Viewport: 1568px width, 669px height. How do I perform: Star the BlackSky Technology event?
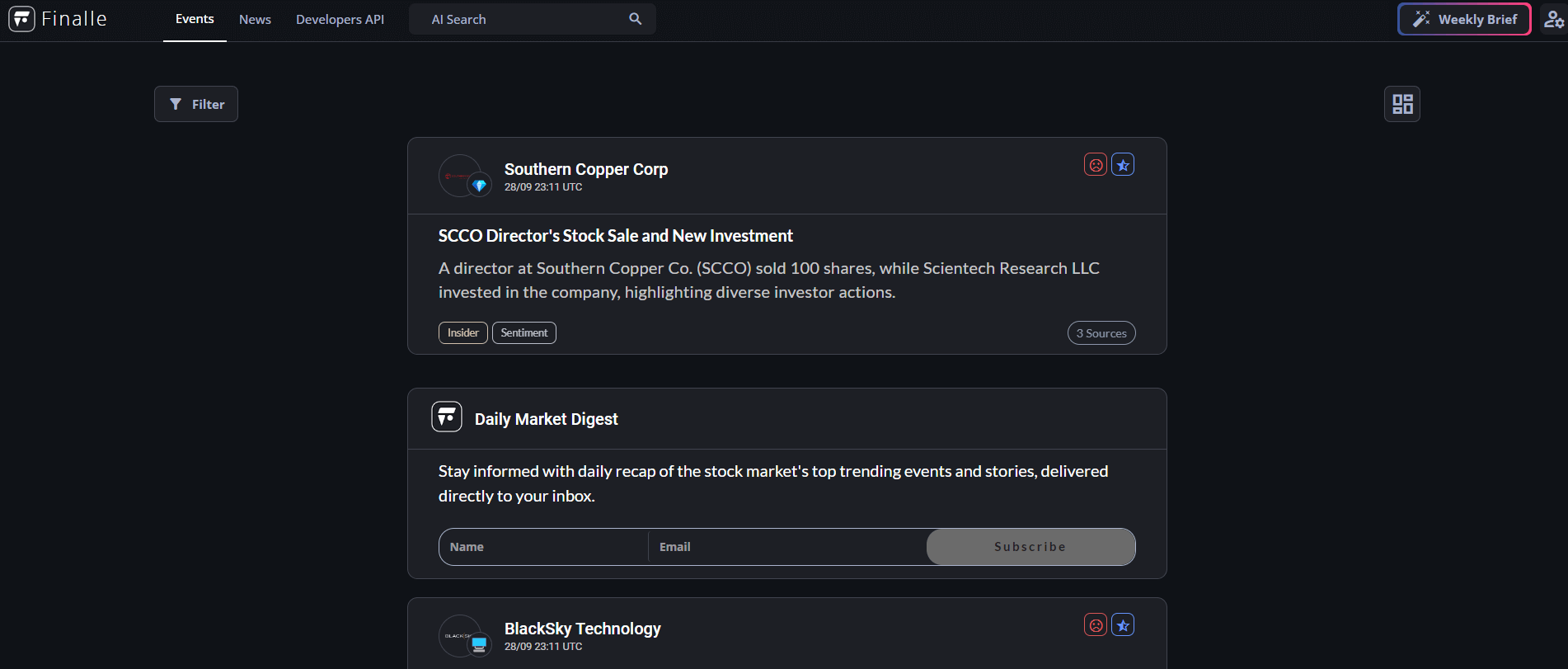[x=1123, y=625]
